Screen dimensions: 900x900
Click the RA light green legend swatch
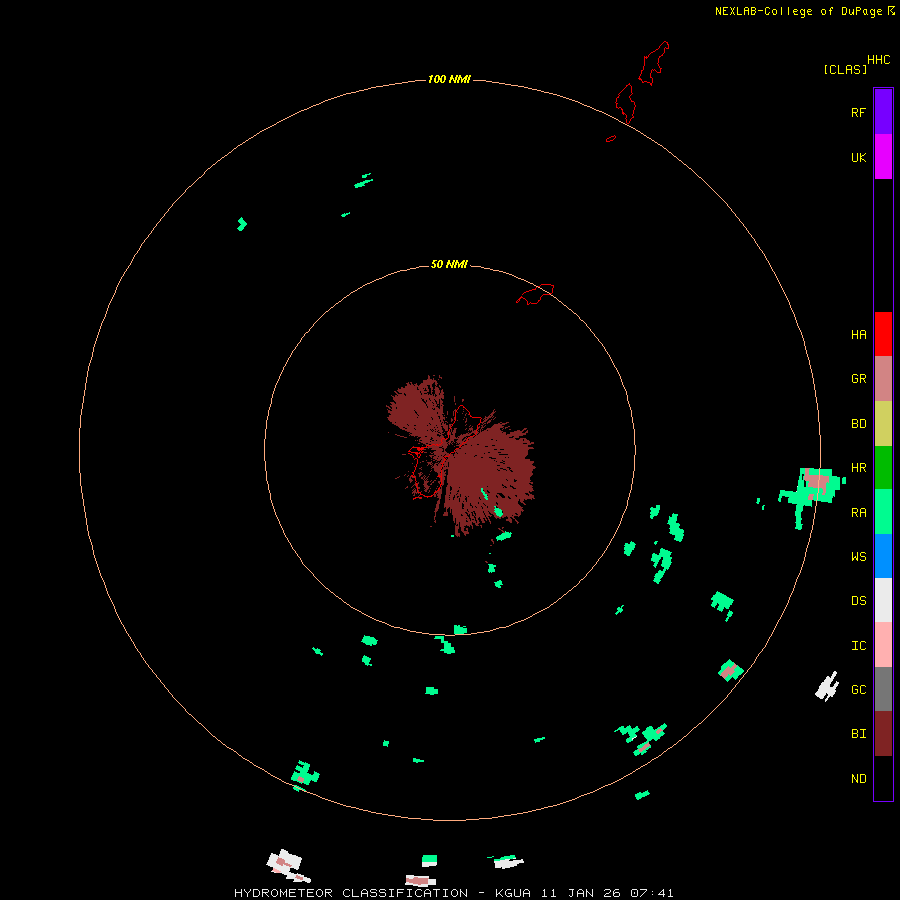[x=883, y=512]
